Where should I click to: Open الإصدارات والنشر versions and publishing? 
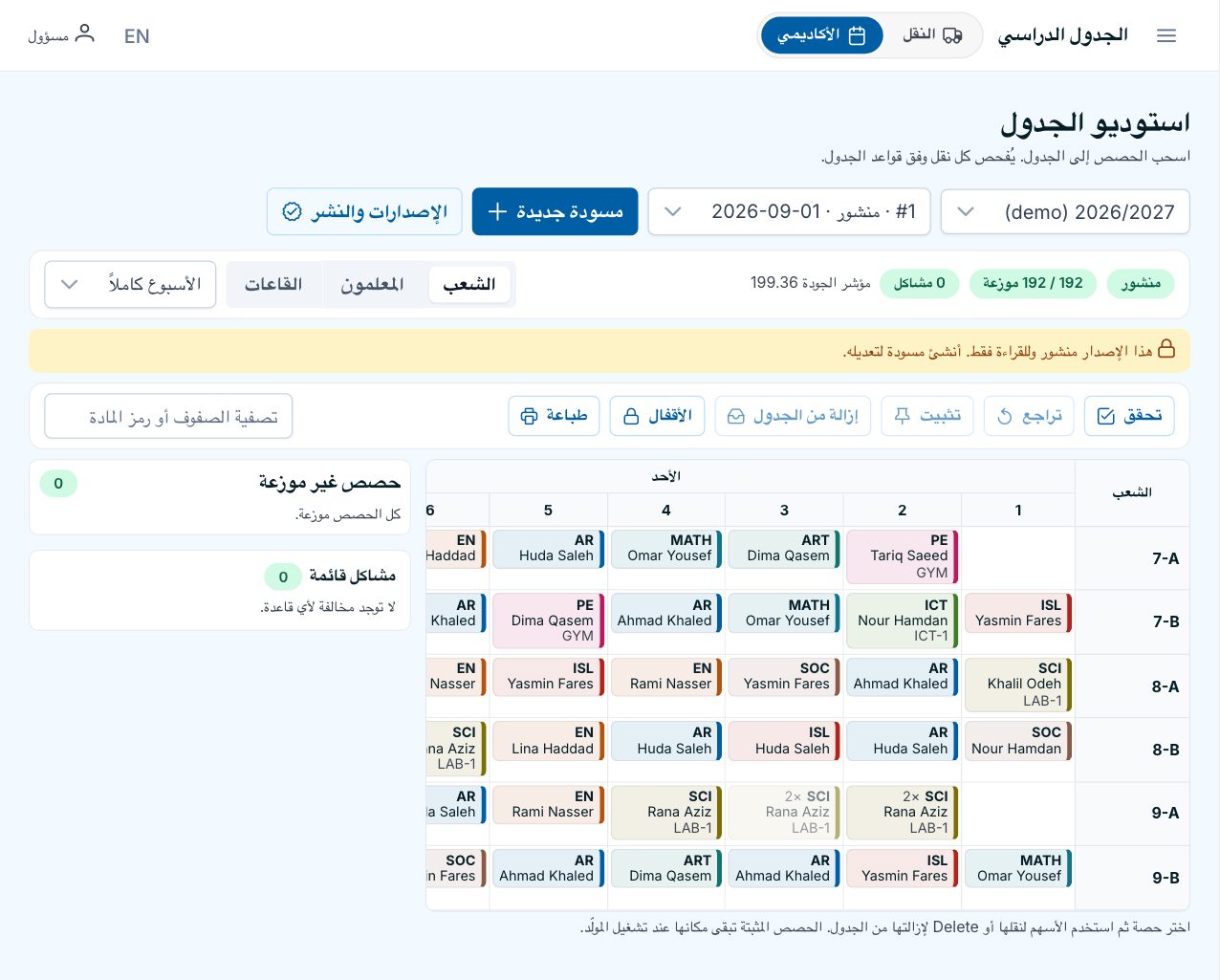(364, 211)
